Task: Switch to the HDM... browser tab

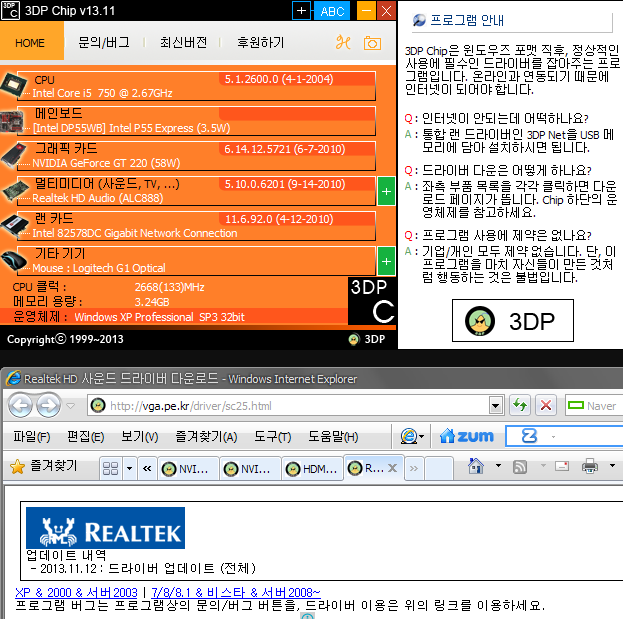Action: point(312,469)
